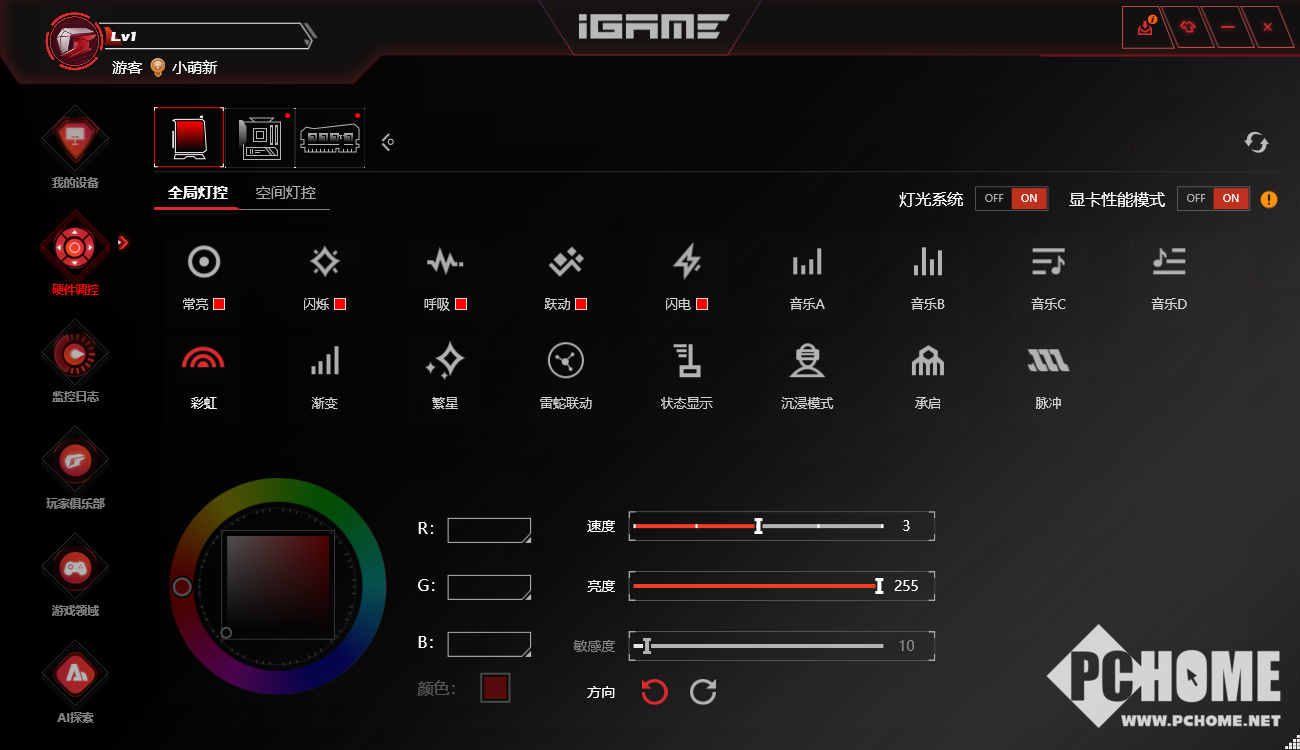Click the 亮度 brightness slider track
Viewport: 1300px width, 750px height.
759,586
